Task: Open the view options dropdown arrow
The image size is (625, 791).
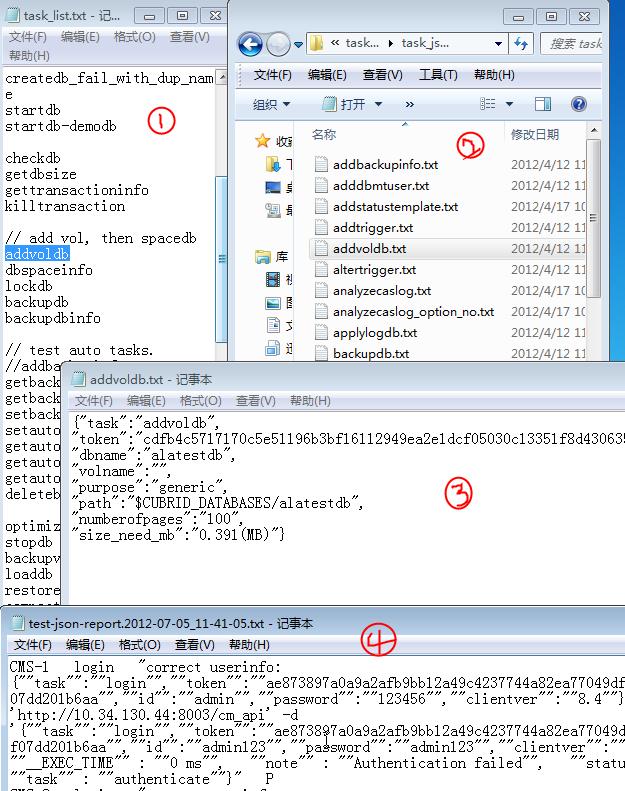Action: pyautogui.click(x=509, y=104)
